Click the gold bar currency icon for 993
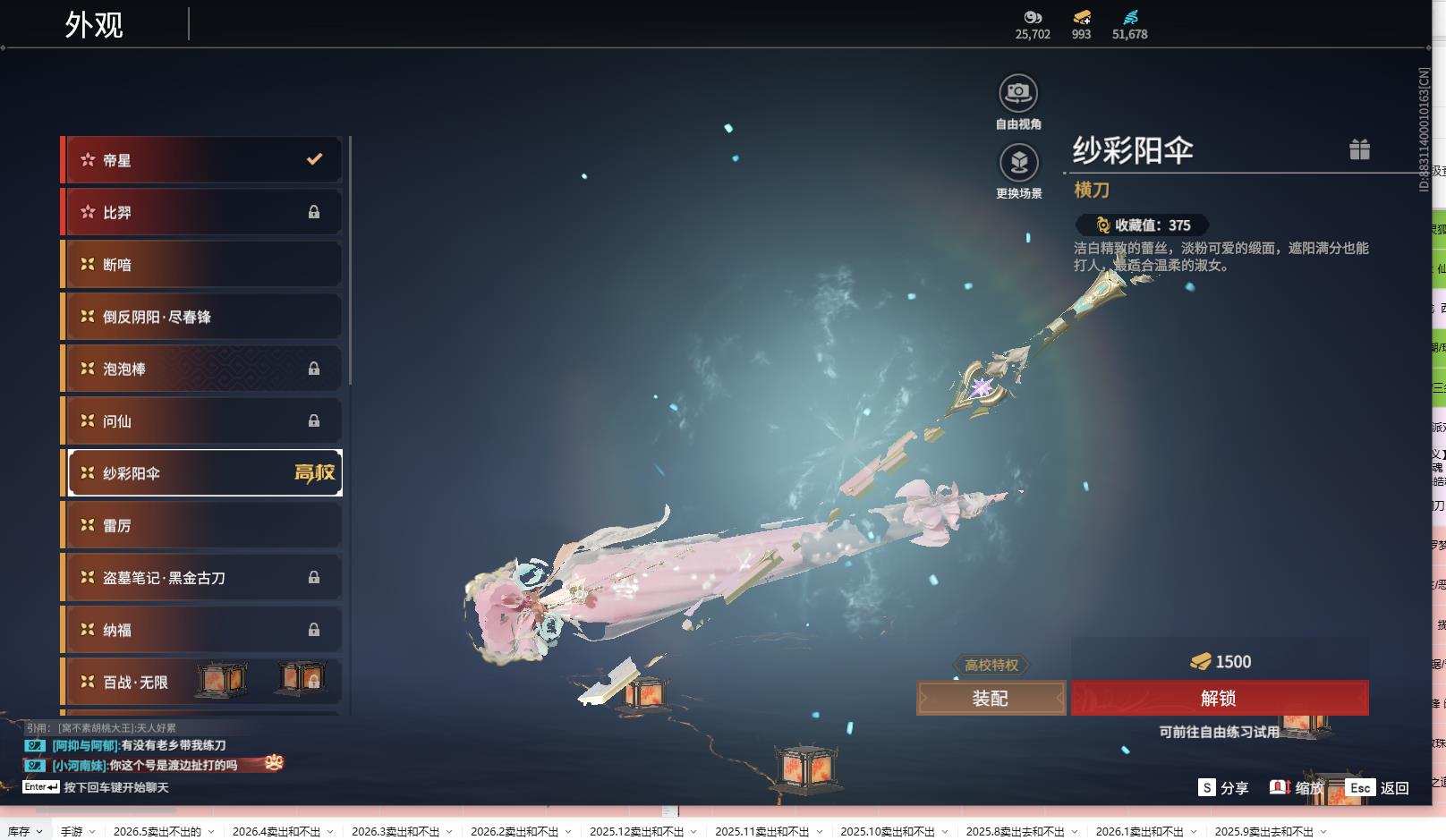1446x840 pixels. coord(1082,17)
